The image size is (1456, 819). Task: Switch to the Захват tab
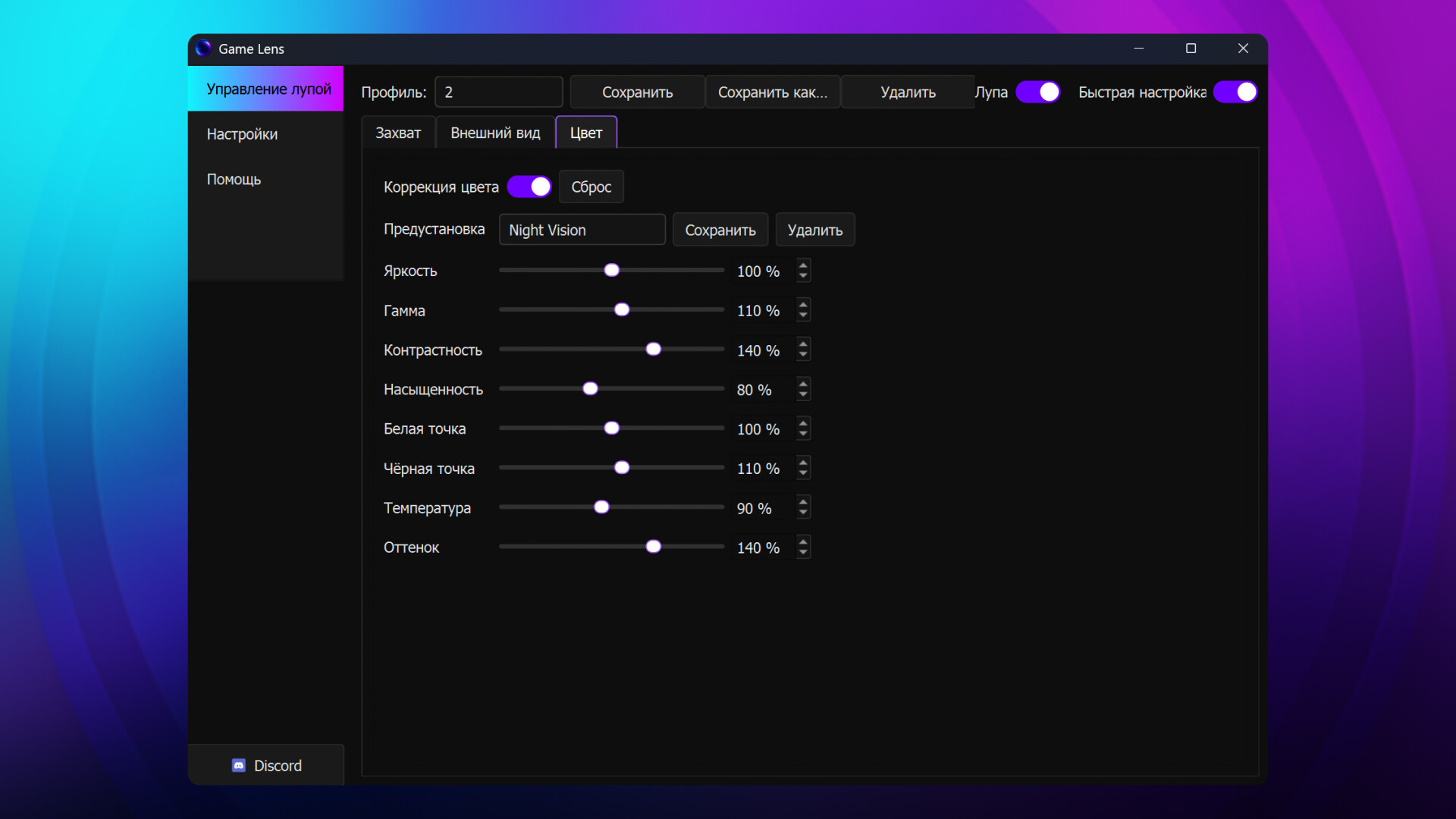click(397, 132)
